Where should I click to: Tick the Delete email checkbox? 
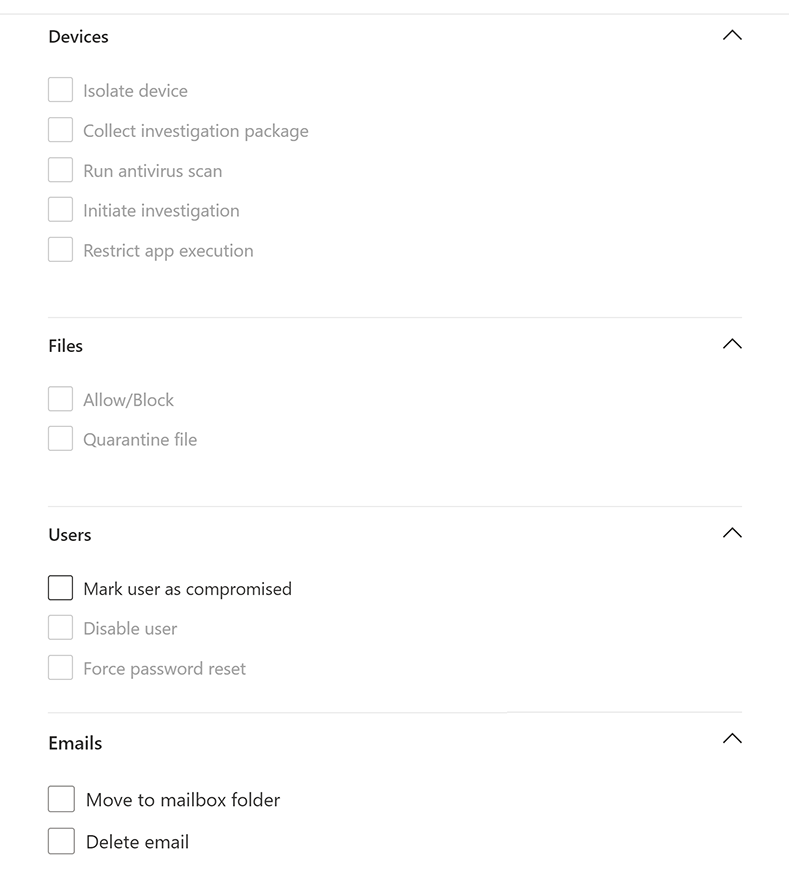click(x=61, y=841)
